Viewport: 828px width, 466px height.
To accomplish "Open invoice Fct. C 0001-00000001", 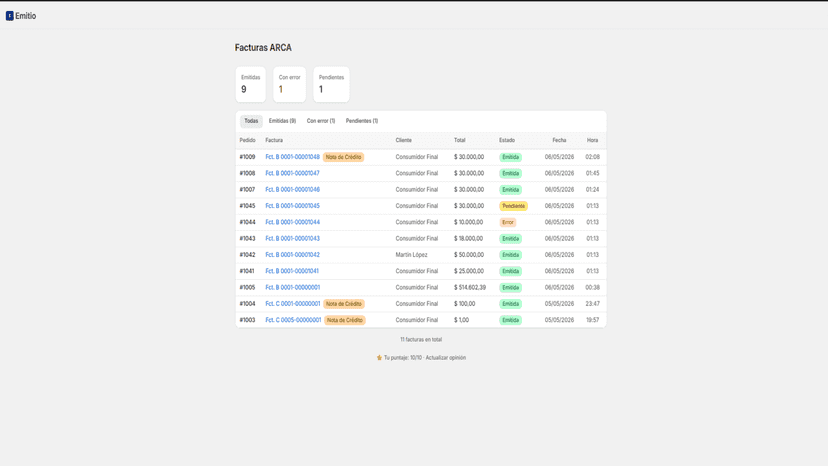I will click(293, 304).
